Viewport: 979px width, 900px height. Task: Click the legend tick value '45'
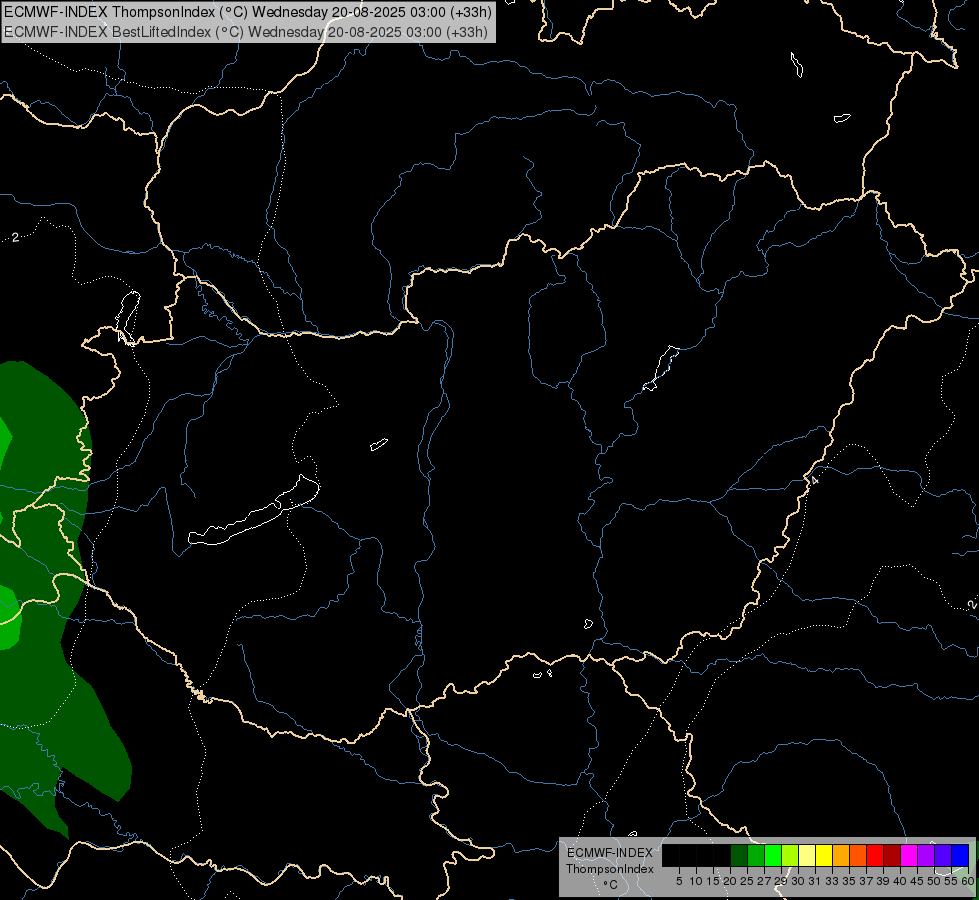pyautogui.click(x=917, y=881)
